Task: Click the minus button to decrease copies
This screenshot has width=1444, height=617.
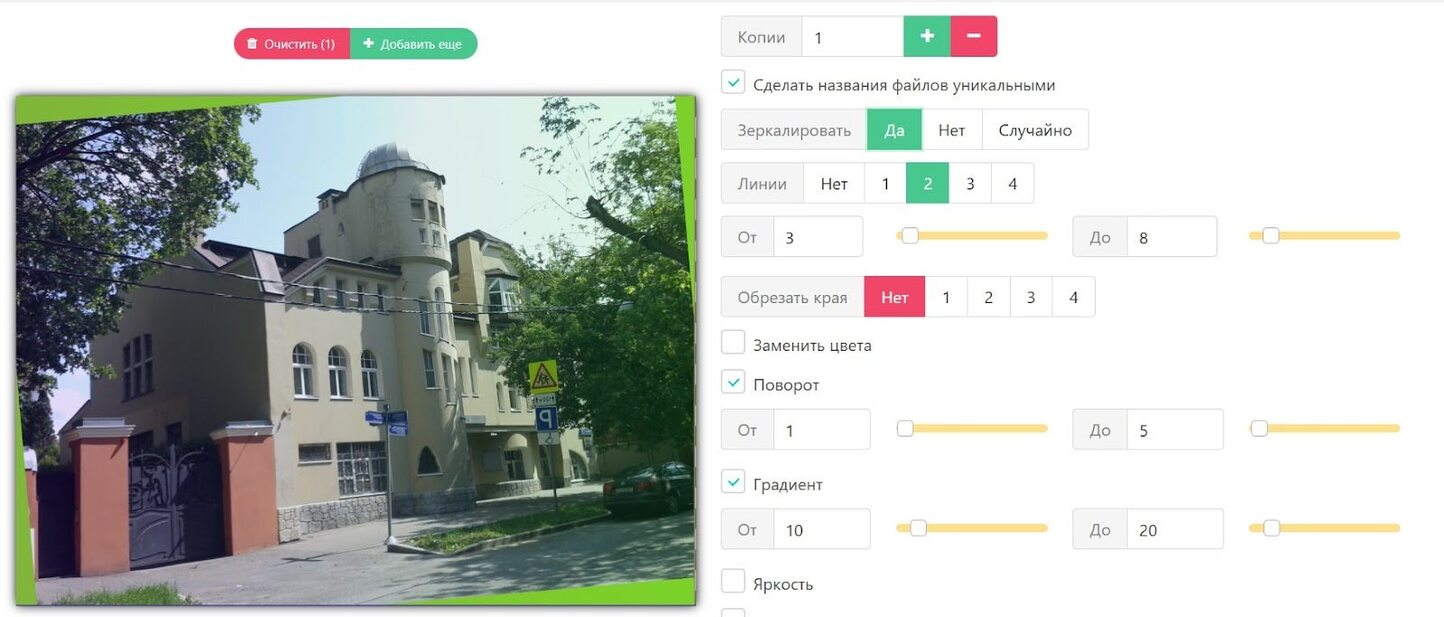Action: tap(974, 37)
